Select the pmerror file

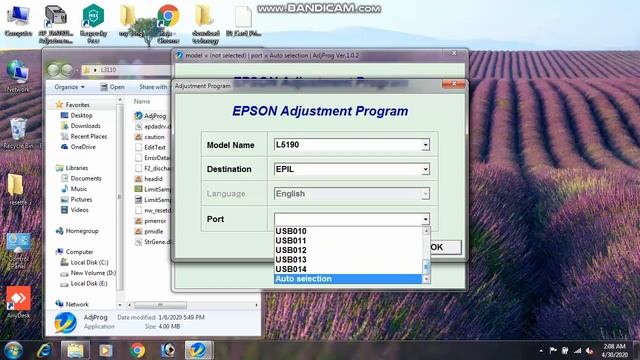coord(151,221)
